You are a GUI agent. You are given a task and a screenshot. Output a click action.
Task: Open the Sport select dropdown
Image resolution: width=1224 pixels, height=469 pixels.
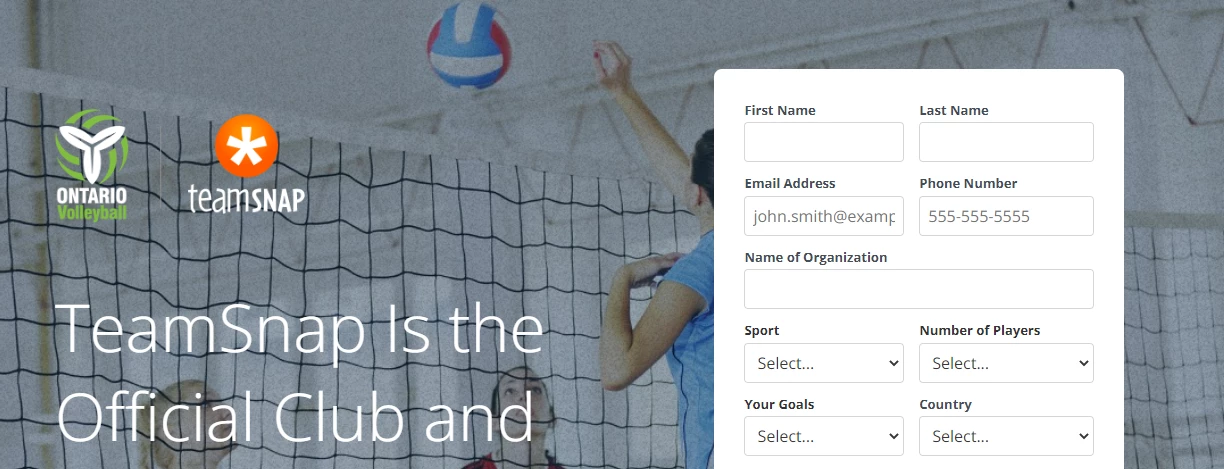tap(824, 363)
